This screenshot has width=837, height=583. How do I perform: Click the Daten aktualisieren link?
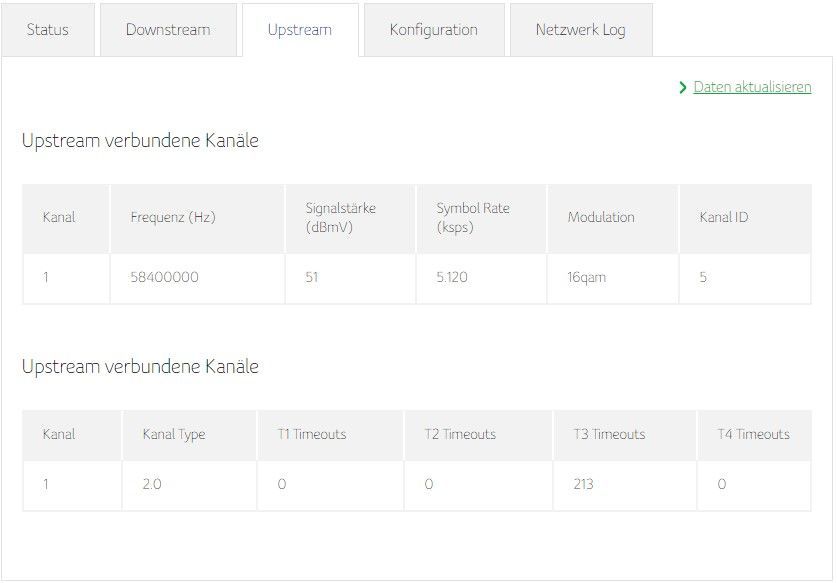[752, 88]
